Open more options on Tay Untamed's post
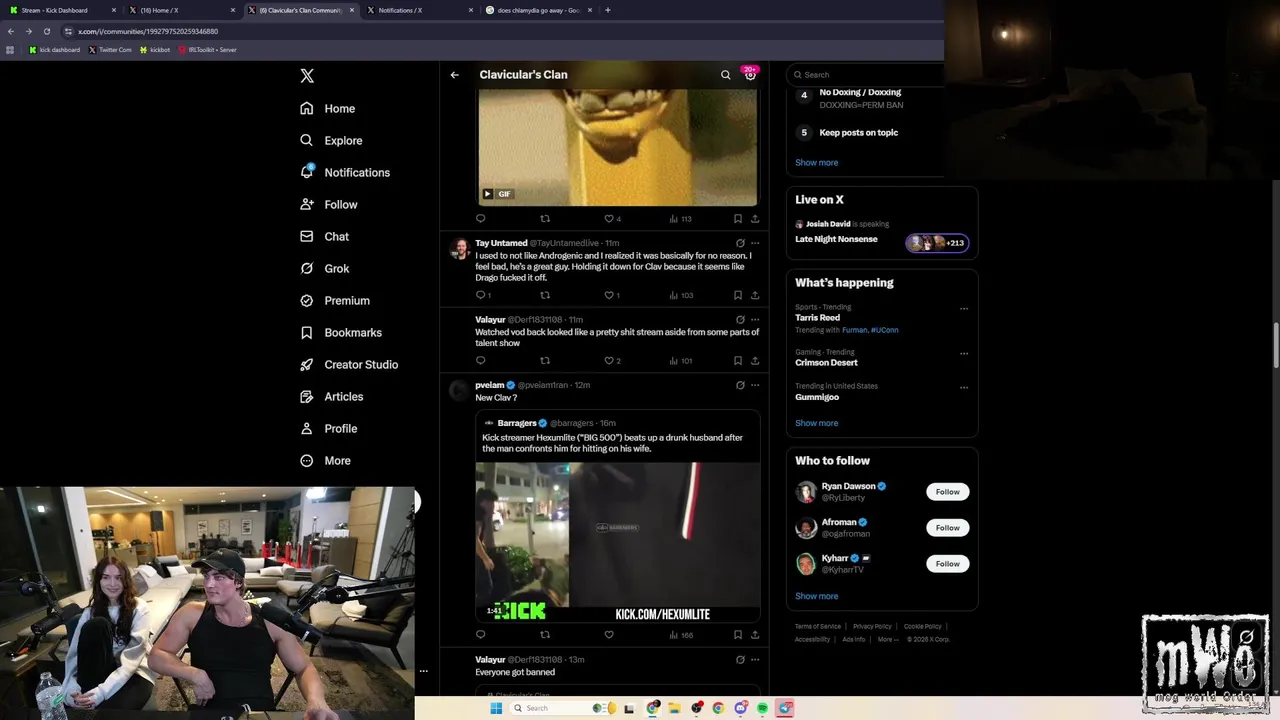 click(755, 243)
